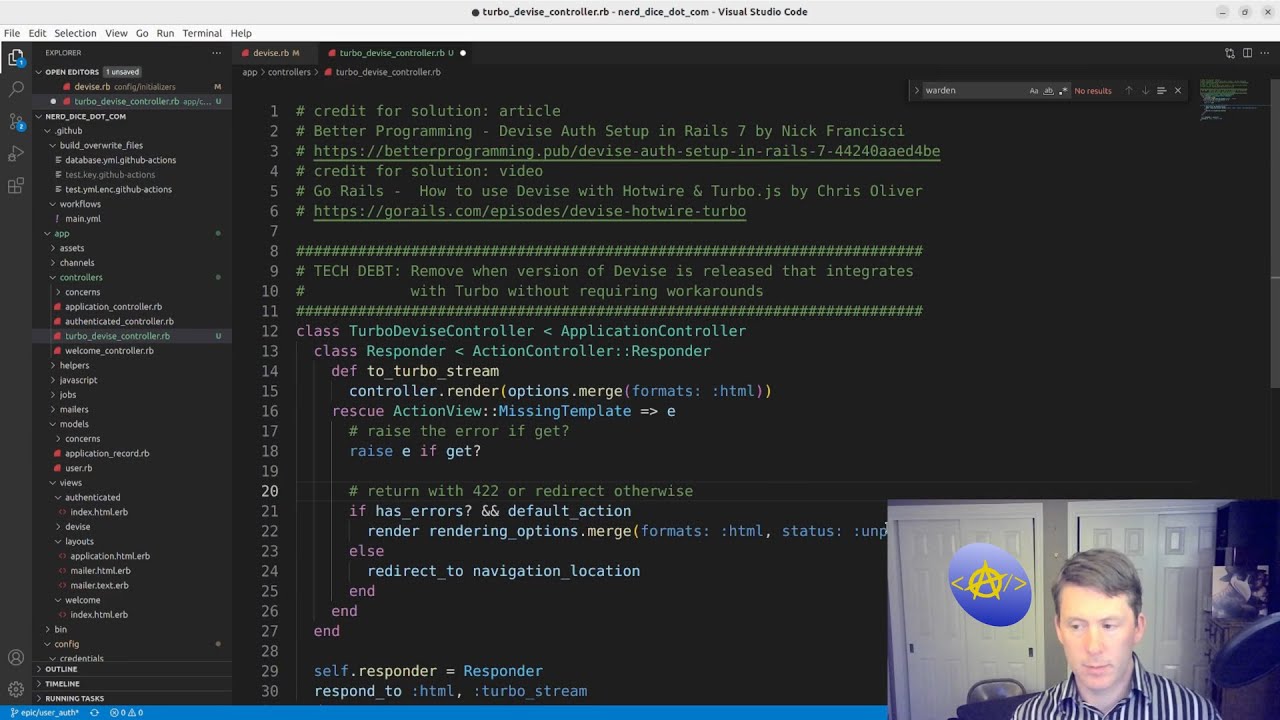Open the Accounts menu icon

[x=16, y=657]
